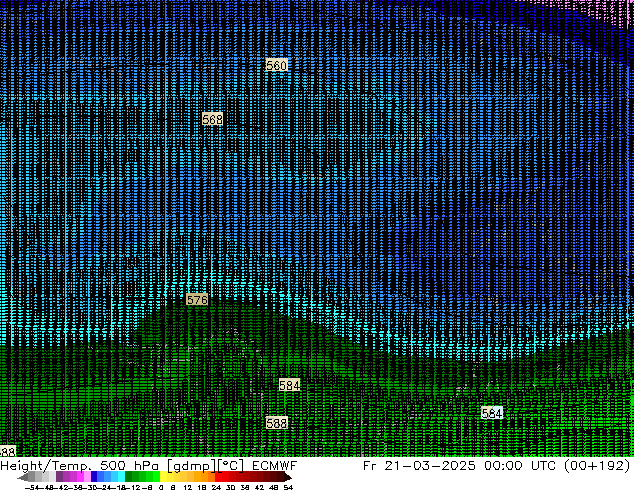The image size is (634, 490).
Task: Click the [gdmp] units text
Action: [191, 466]
